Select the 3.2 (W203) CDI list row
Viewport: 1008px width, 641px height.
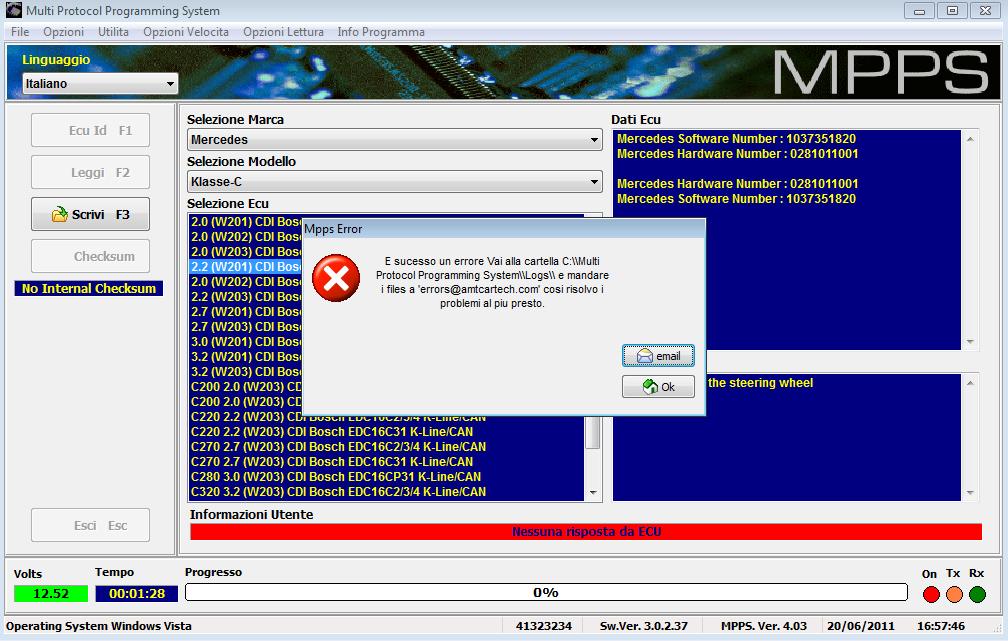coord(246,372)
